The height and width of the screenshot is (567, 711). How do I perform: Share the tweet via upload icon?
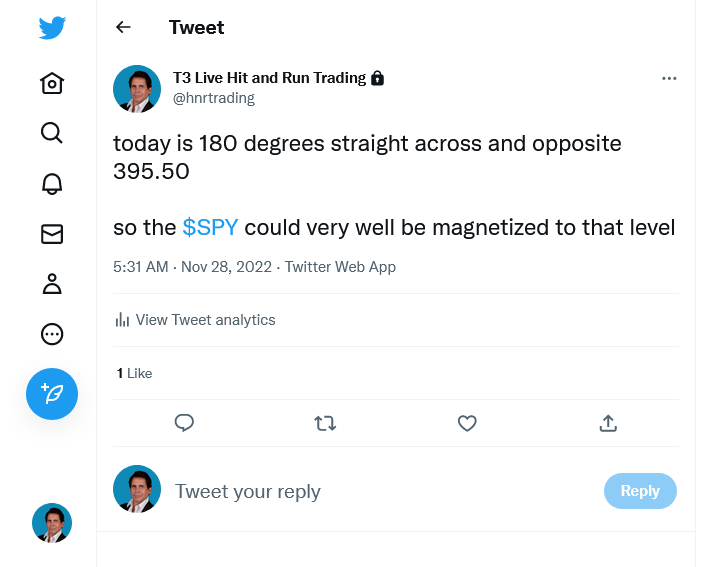coord(608,423)
